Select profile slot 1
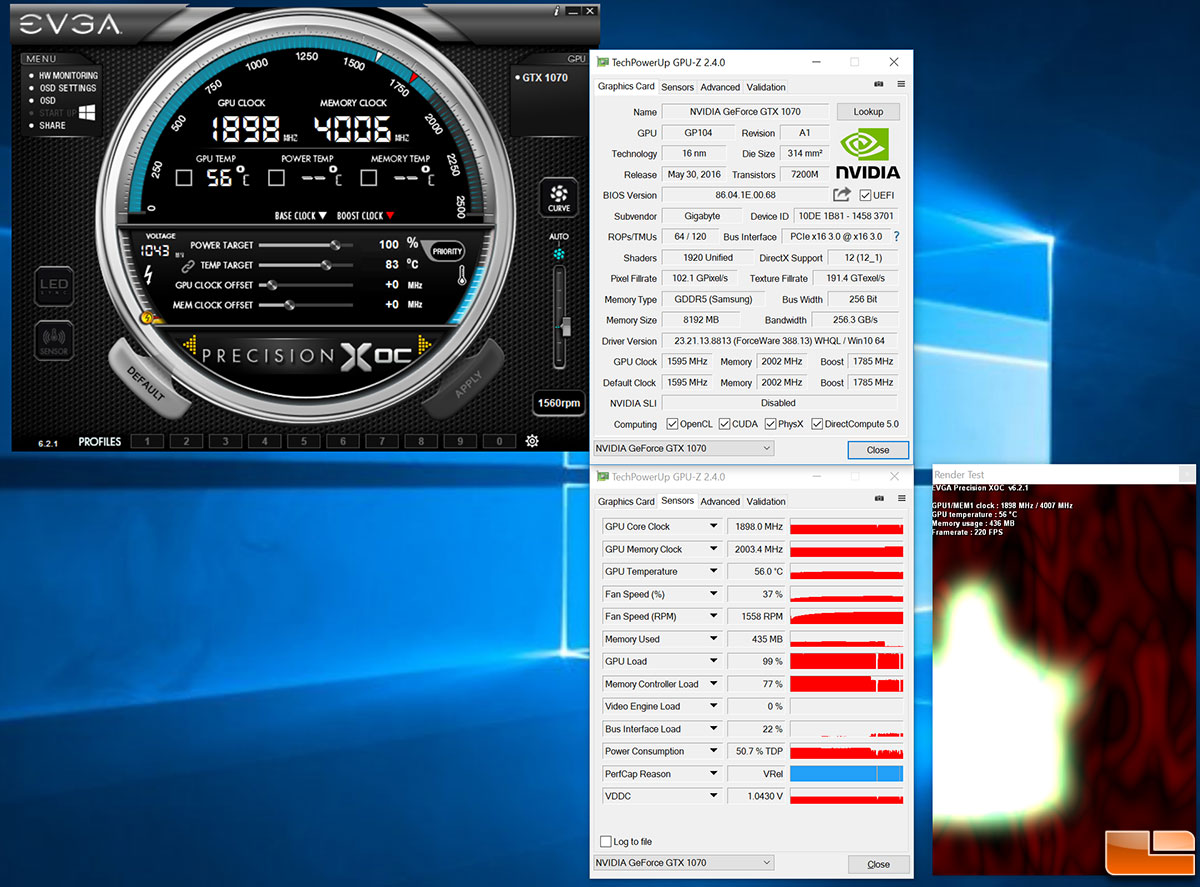1200x887 pixels. tap(147, 441)
